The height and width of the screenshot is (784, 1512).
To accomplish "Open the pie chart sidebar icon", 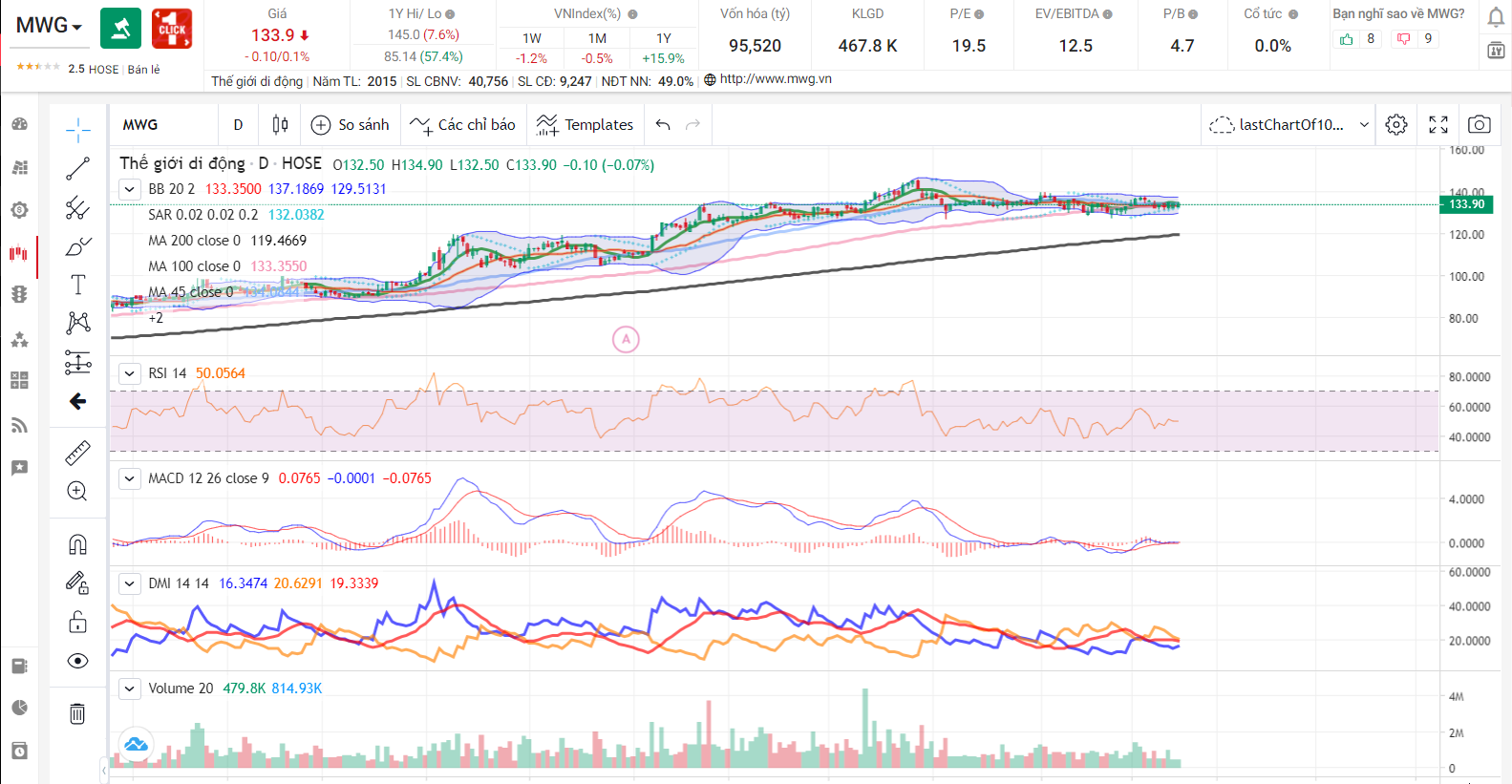I will coord(19,708).
